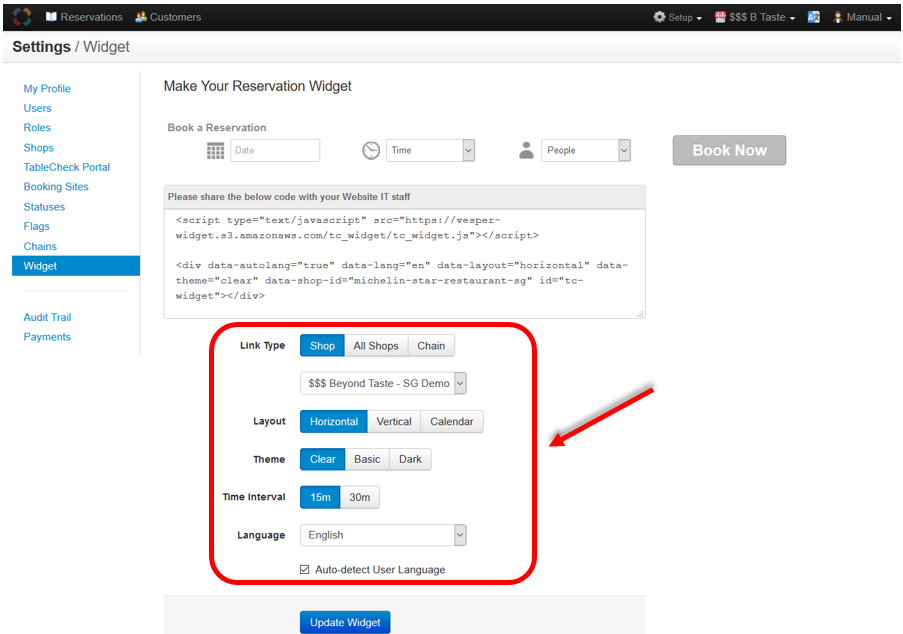Click the Setup gear icon
Screen dimensions: 903x634
(x=659, y=17)
